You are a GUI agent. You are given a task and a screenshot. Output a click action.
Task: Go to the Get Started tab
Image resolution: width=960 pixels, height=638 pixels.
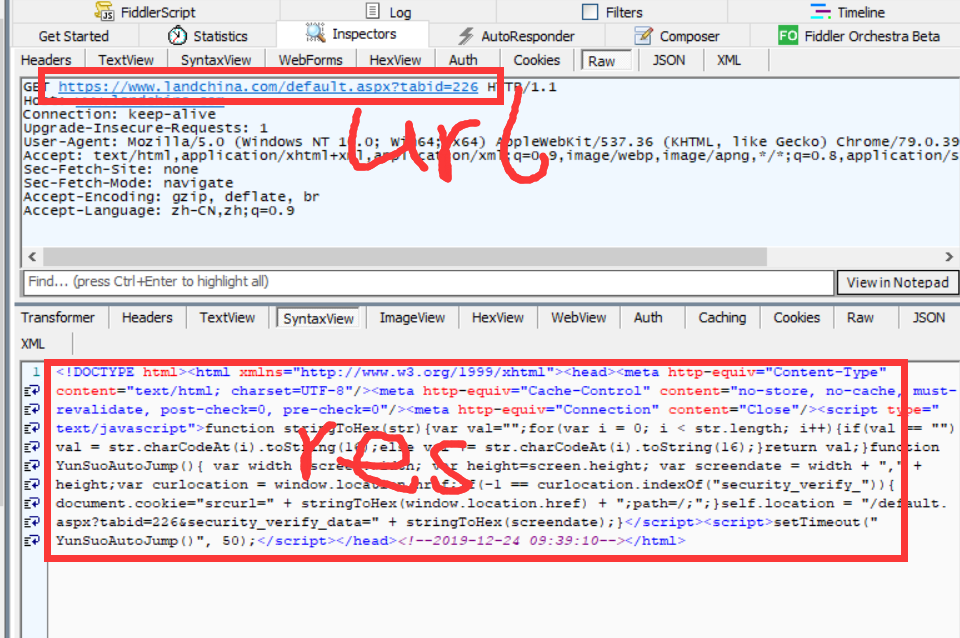click(73, 36)
